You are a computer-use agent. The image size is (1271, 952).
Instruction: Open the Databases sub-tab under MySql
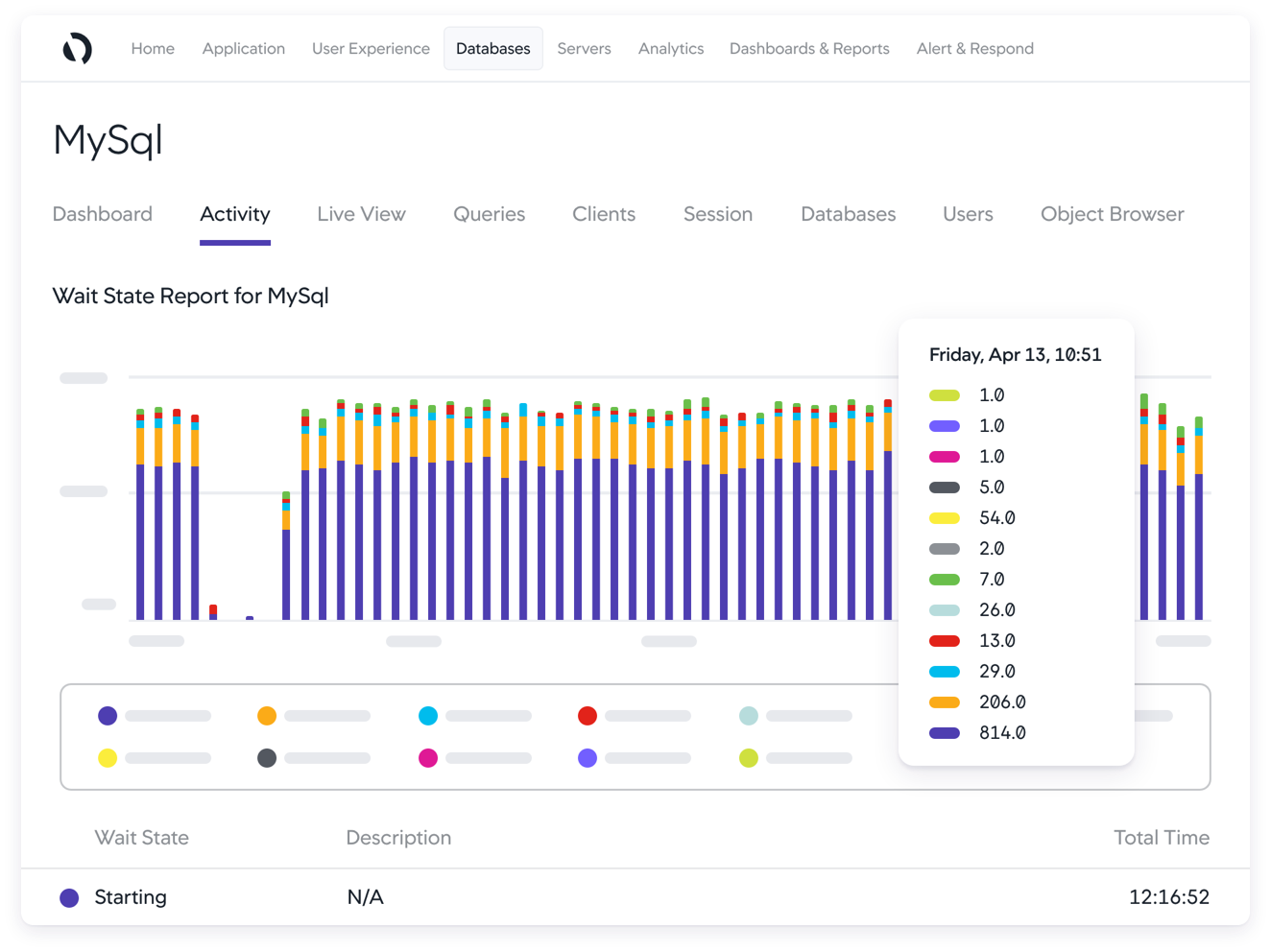pyautogui.click(x=849, y=214)
